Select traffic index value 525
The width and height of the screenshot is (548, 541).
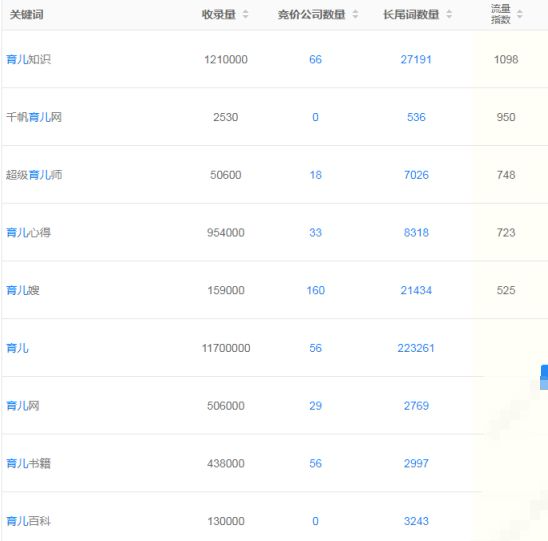coord(506,290)
